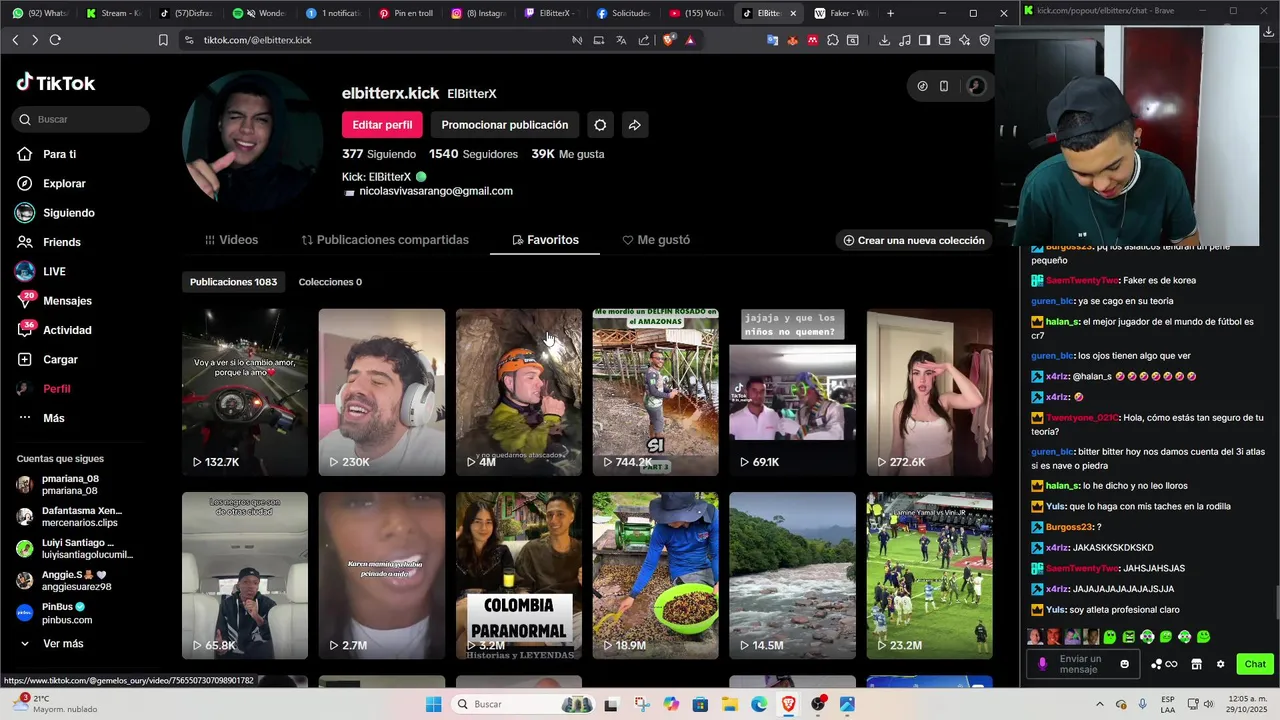Open profile settings gear icon

(600, 125)
